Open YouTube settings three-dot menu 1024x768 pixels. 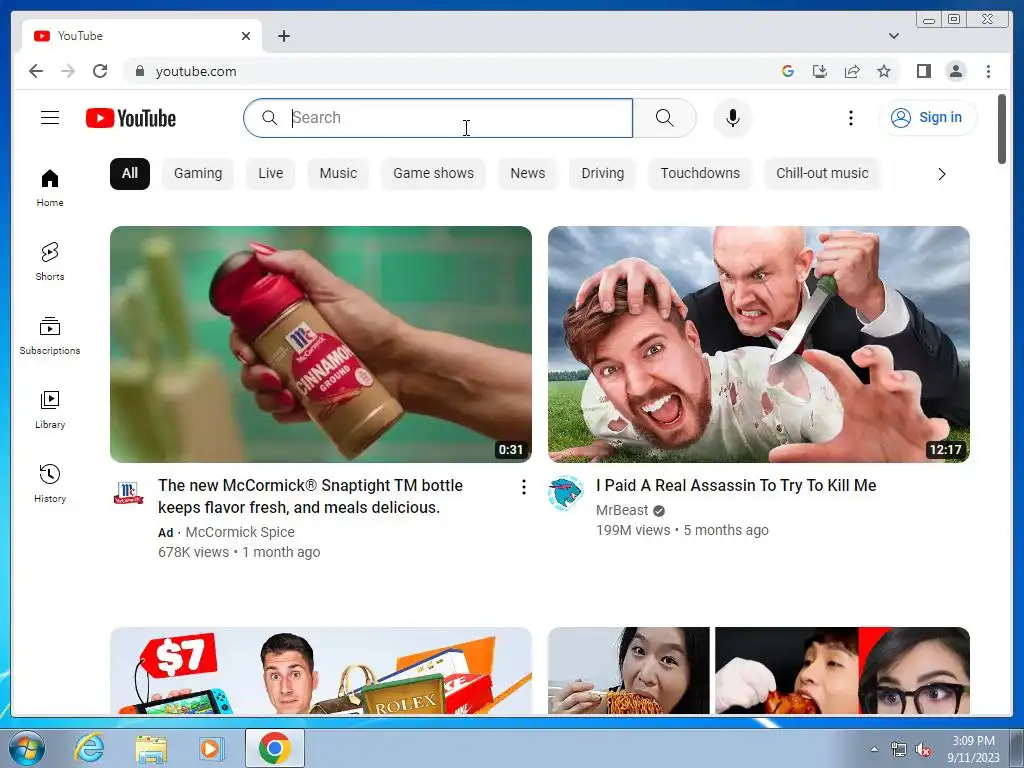[850, 118]
